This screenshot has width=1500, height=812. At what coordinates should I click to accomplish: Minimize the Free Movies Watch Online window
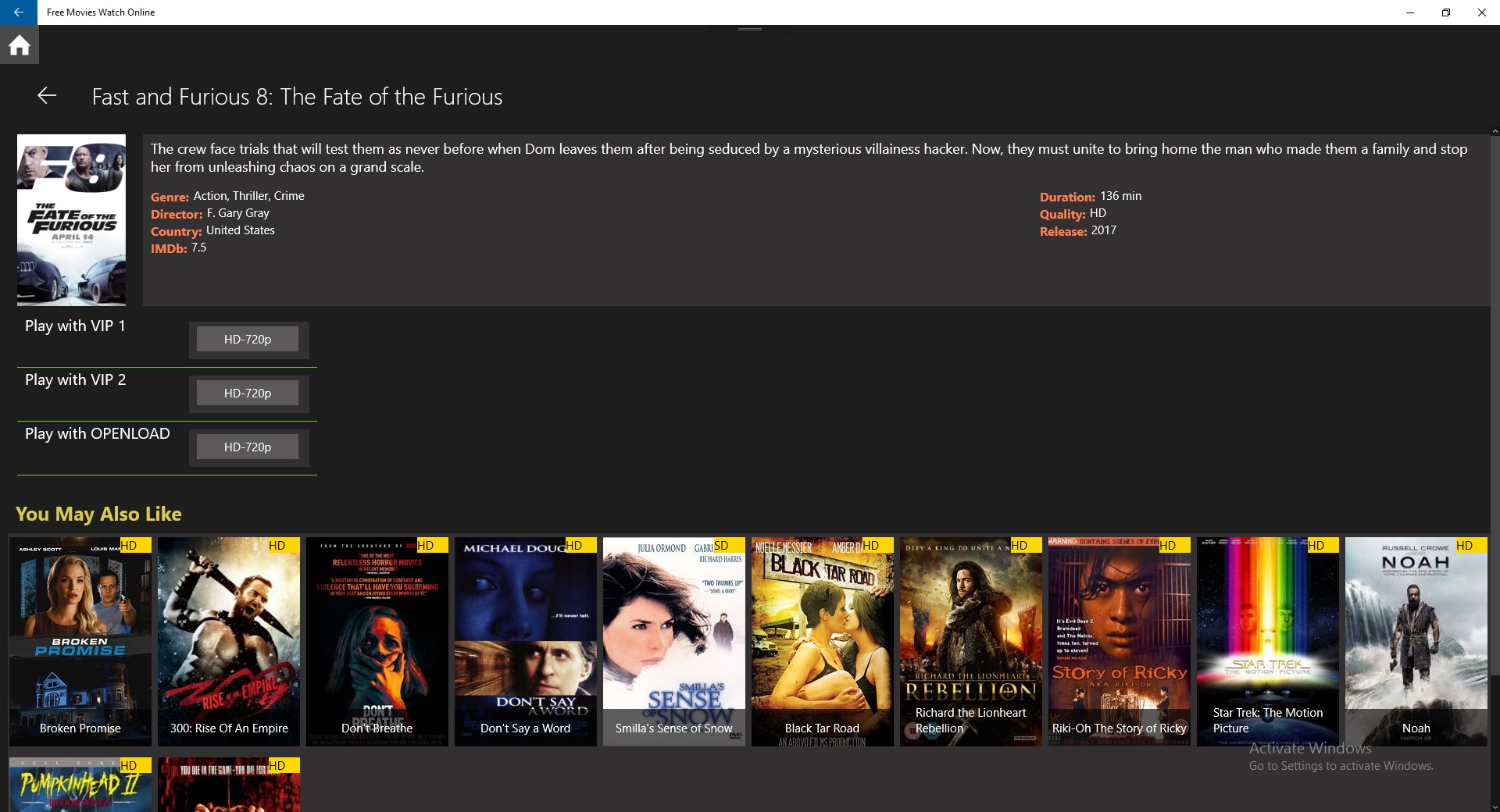pyautogui.click(x=1410, y=12)
